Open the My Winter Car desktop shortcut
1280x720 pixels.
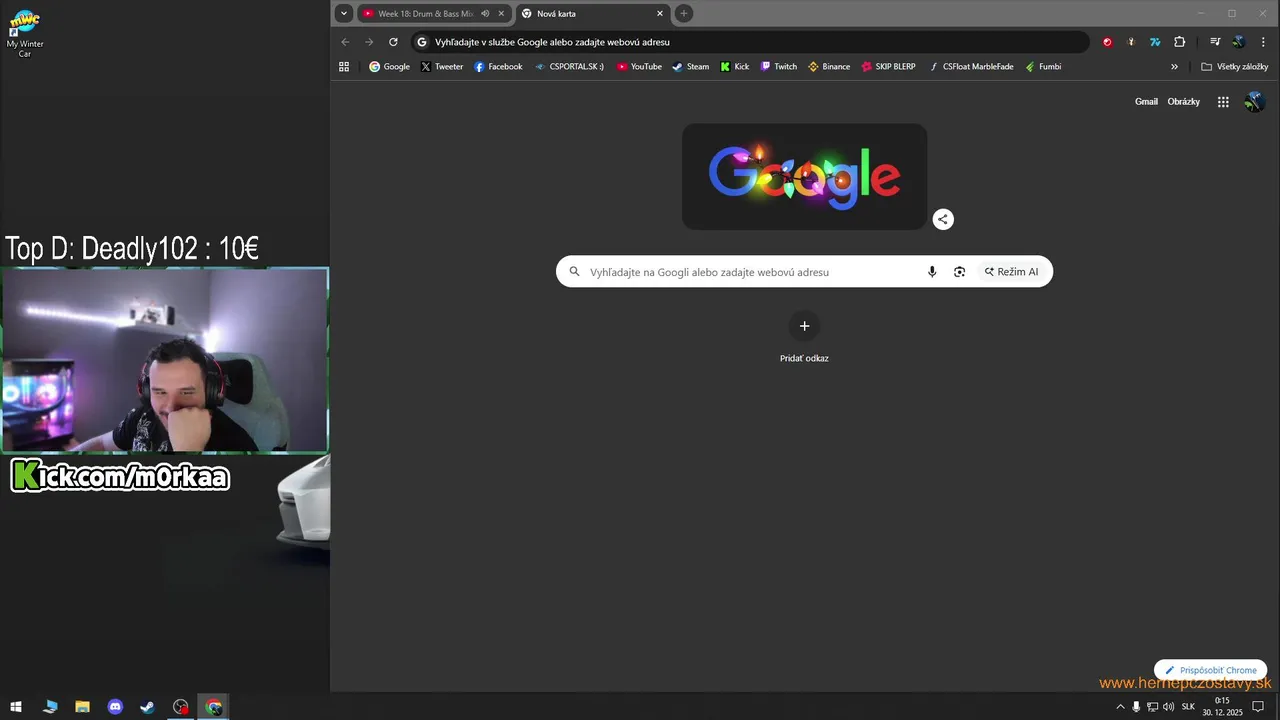(25, 33)
